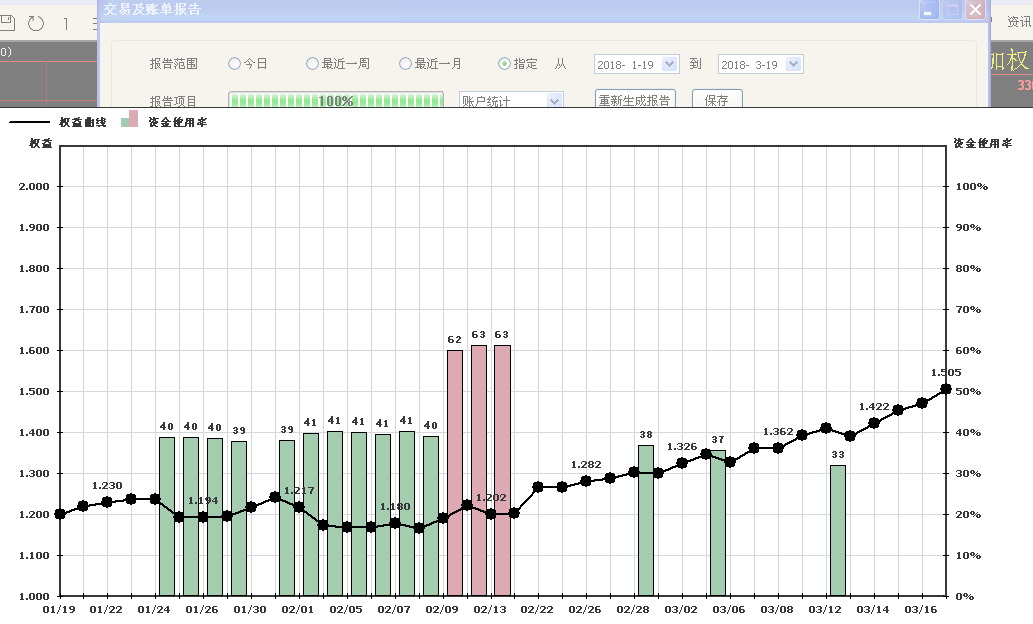1033x624 pixels.
Task: Open the end date 2018-3-19 dropdown
Action: [793, 64]
